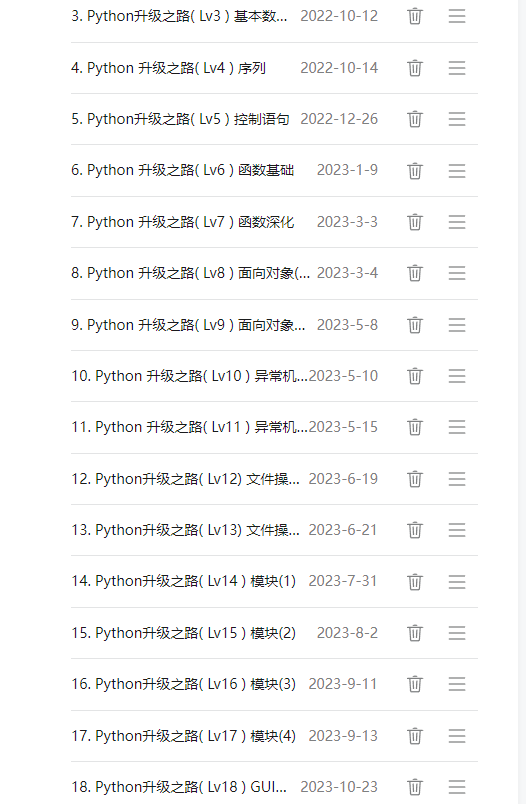Remove the Lv11 异常机 article
Image resolution: width=526 pixels, height=804 pixels.
pyautogui.click(x=415, y=427)
